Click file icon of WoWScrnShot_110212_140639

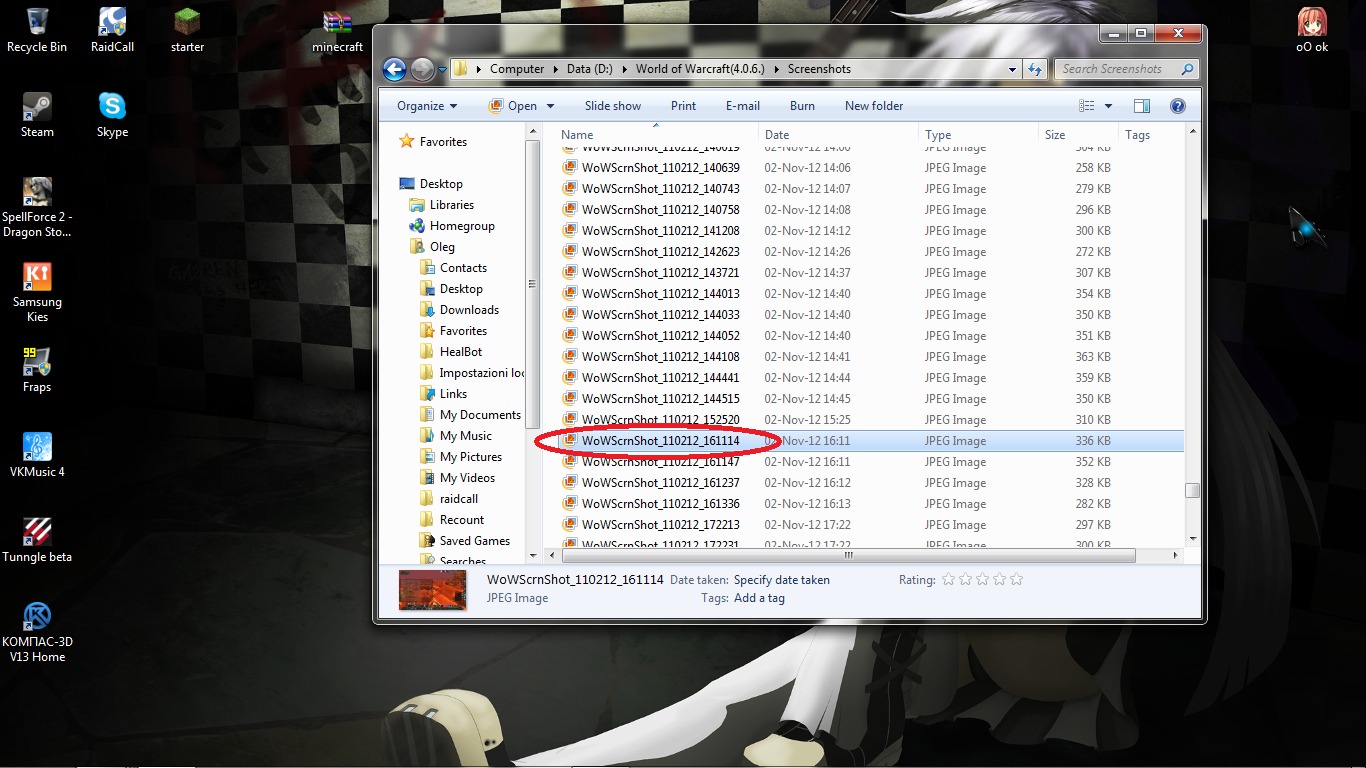pos(570,168)
